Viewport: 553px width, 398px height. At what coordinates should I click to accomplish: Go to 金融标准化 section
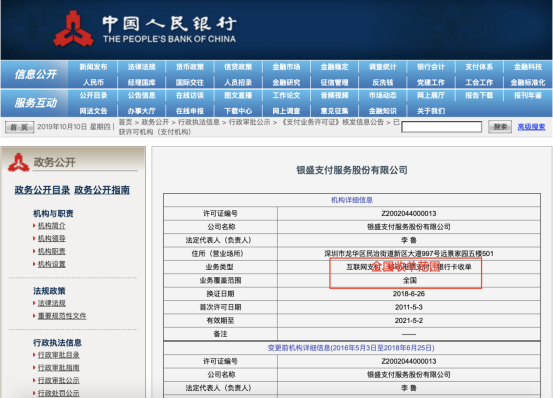528,82
